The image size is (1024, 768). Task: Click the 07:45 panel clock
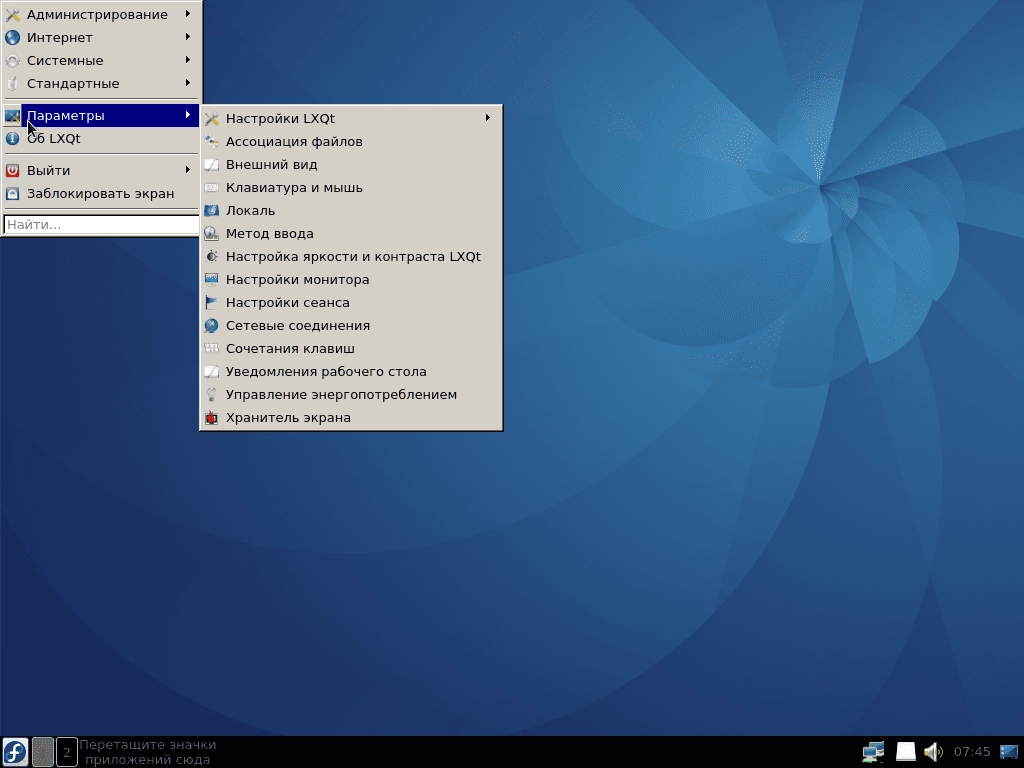(972, 752)
